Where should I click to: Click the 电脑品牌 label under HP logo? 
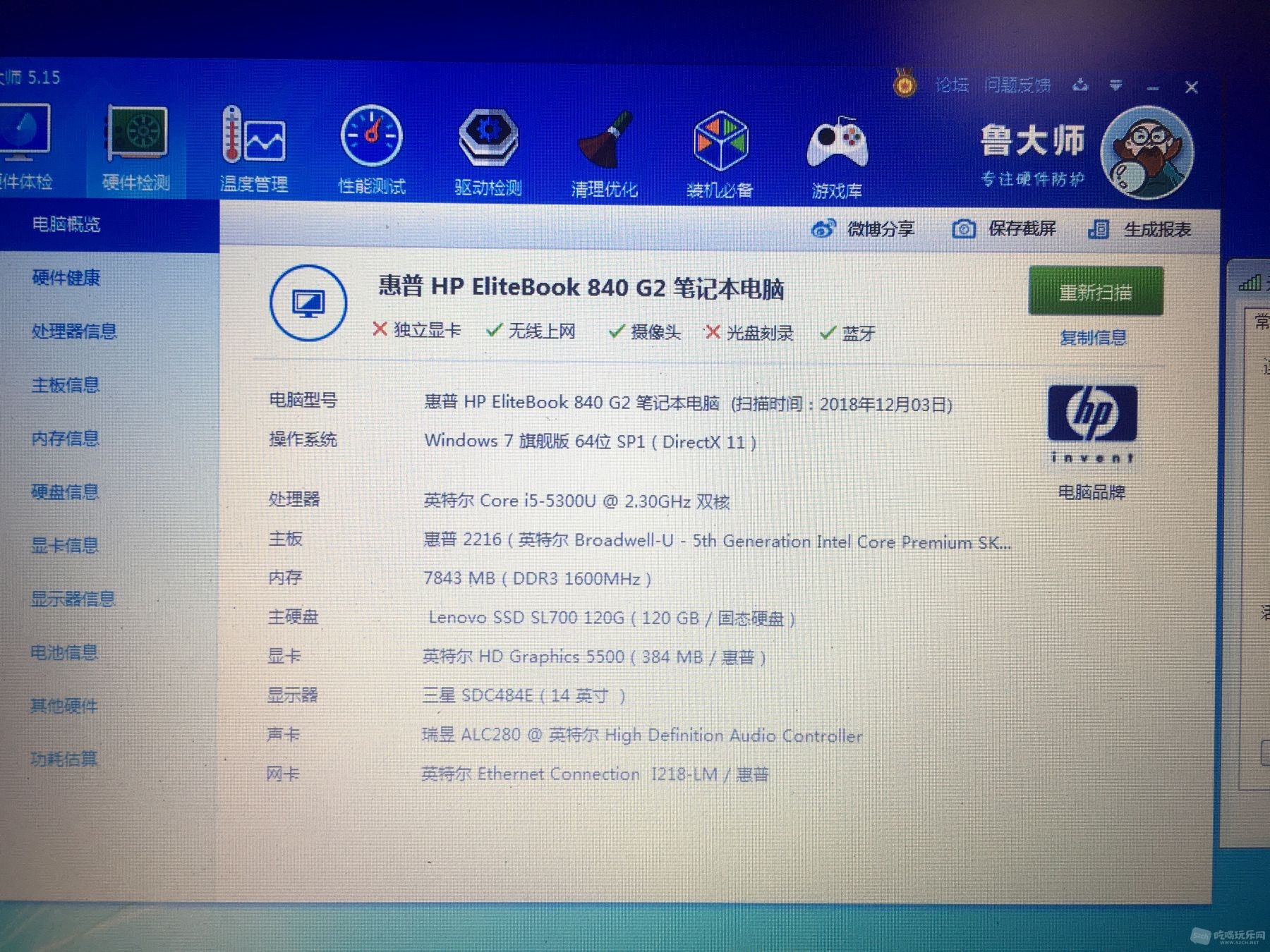coord(1091,492)
